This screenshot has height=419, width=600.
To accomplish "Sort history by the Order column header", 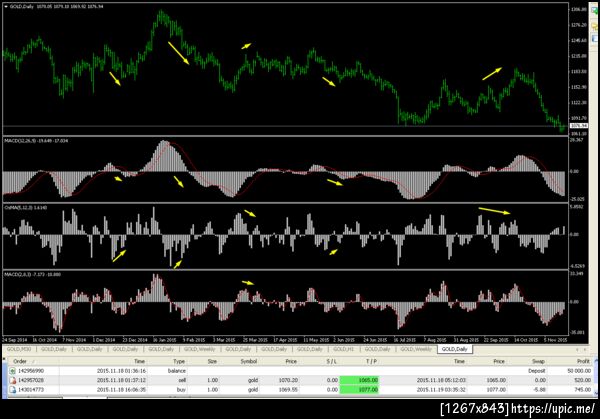I will pos(20,361).
